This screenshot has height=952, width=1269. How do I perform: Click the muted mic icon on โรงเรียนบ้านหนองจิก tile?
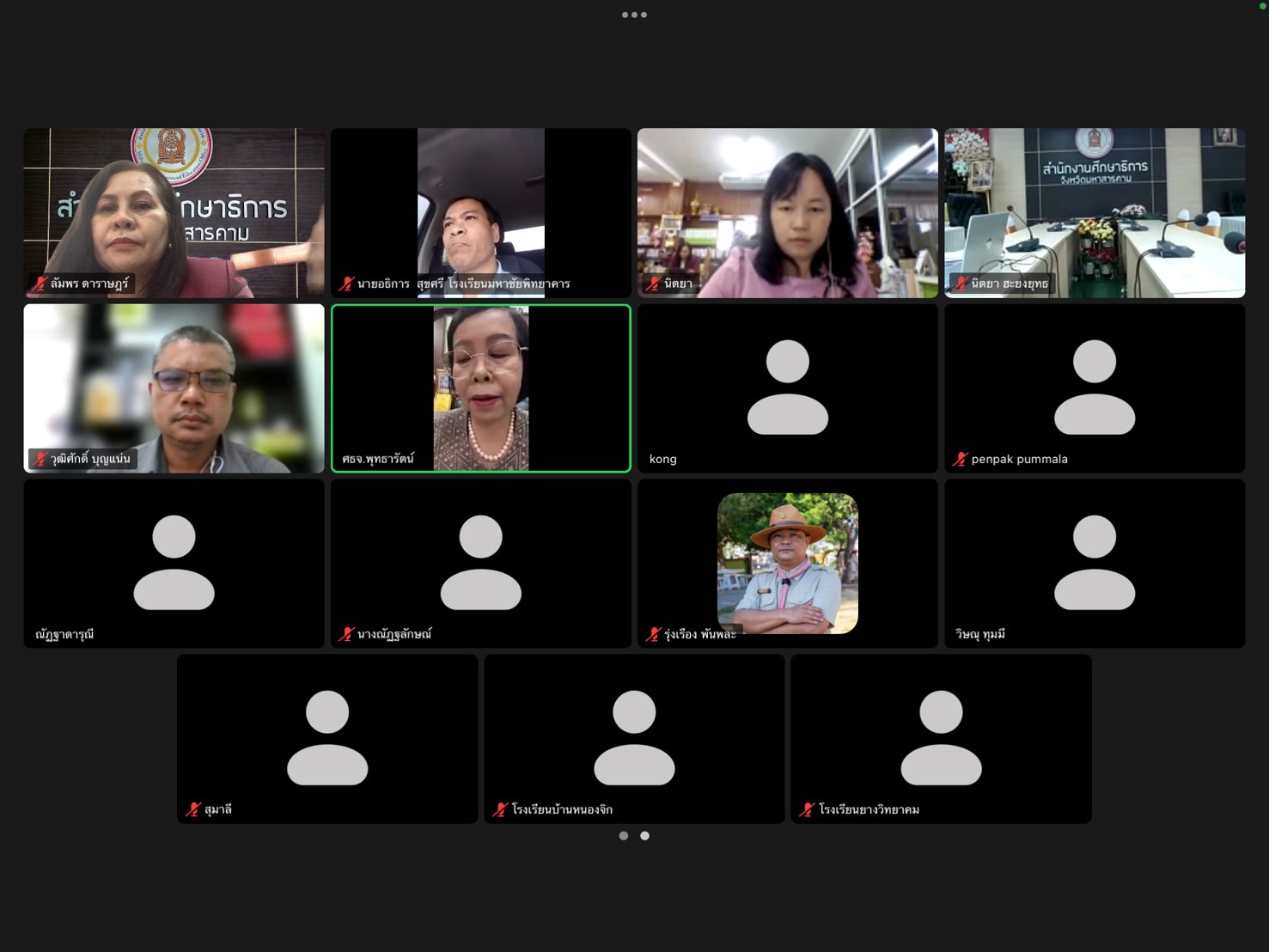[499, 809]
